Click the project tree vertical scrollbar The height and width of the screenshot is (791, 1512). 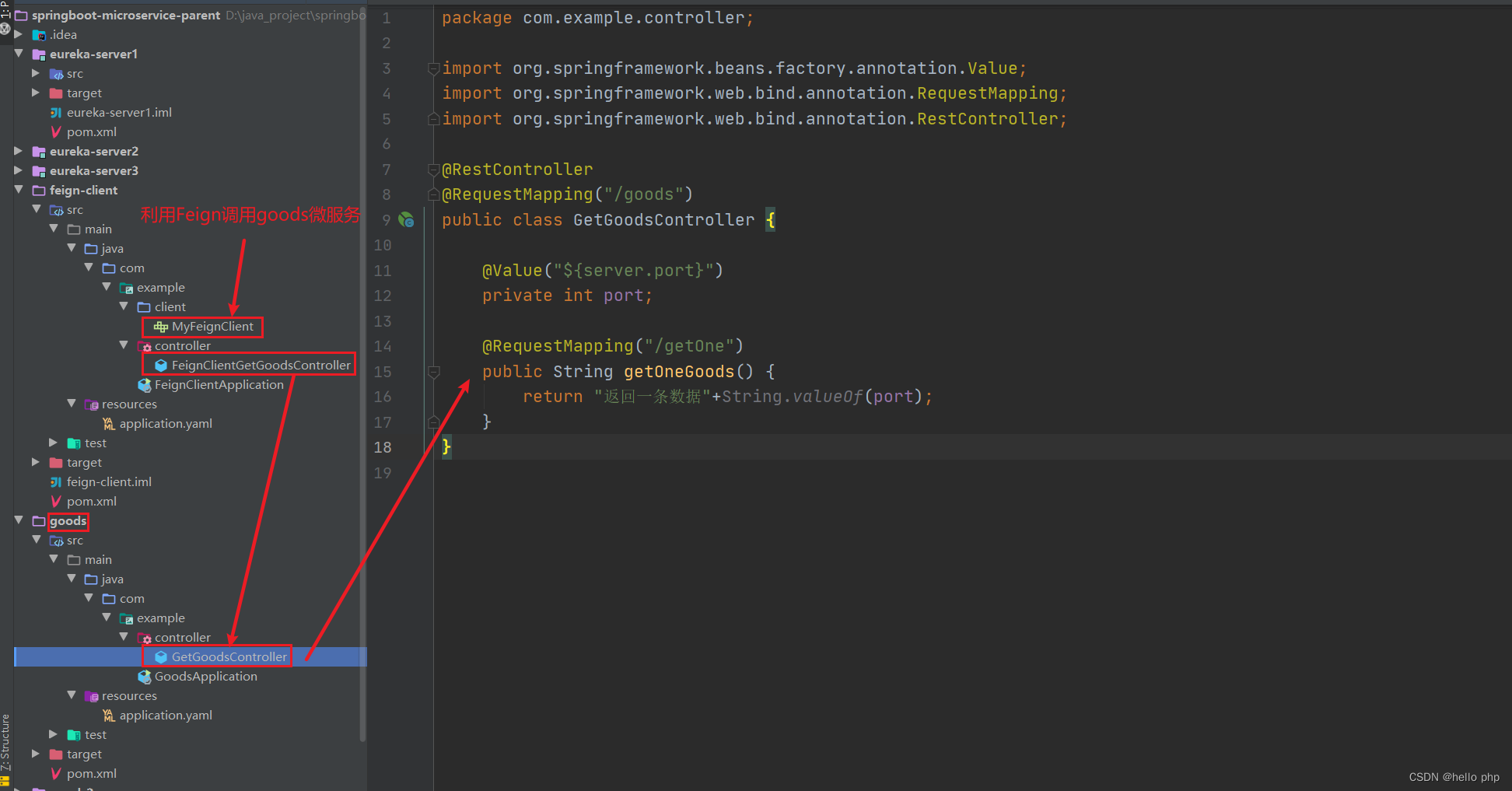click(x=362, y=373)
